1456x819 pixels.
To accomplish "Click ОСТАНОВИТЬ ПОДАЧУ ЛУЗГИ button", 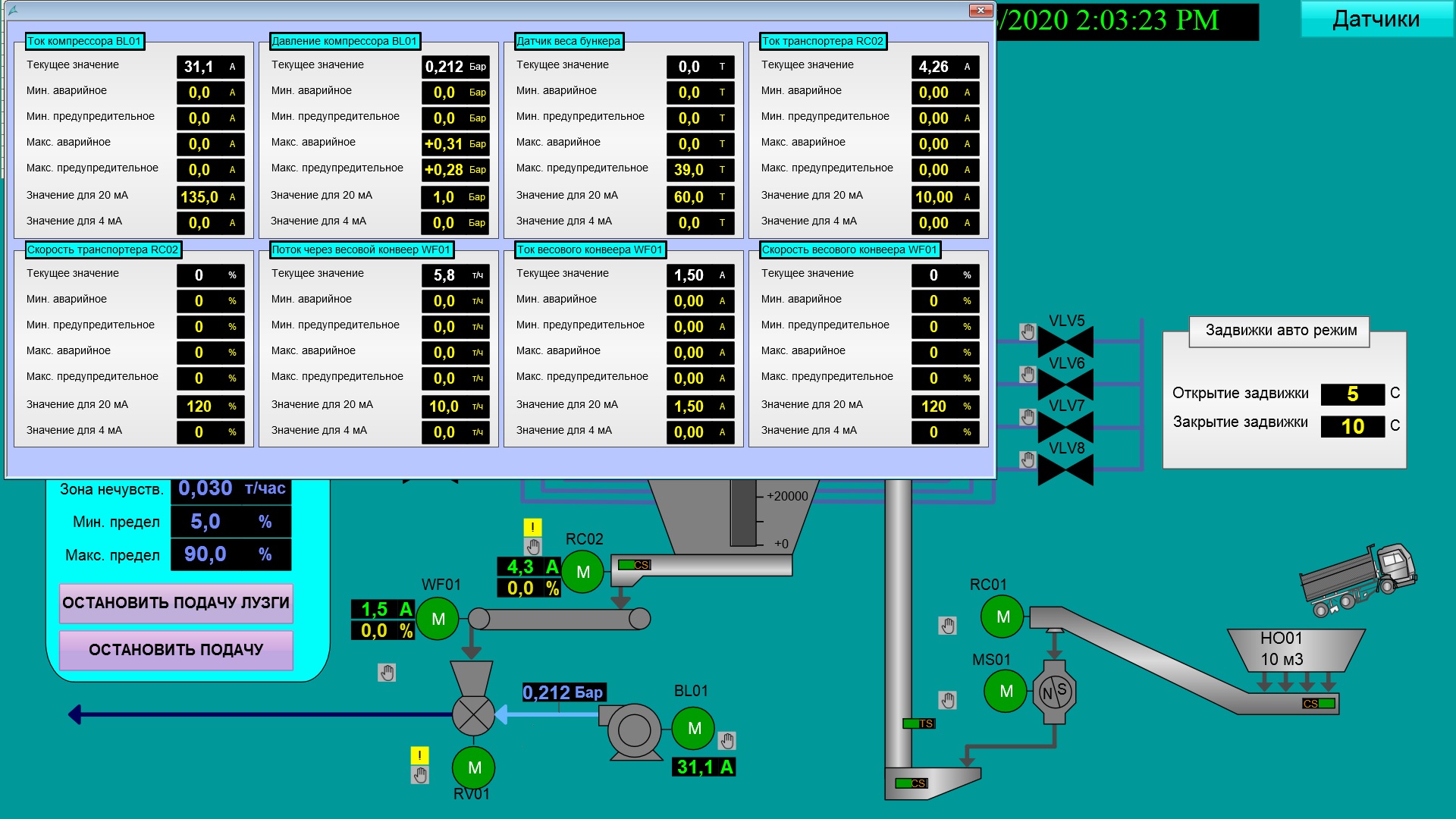I will coord(176,603).
